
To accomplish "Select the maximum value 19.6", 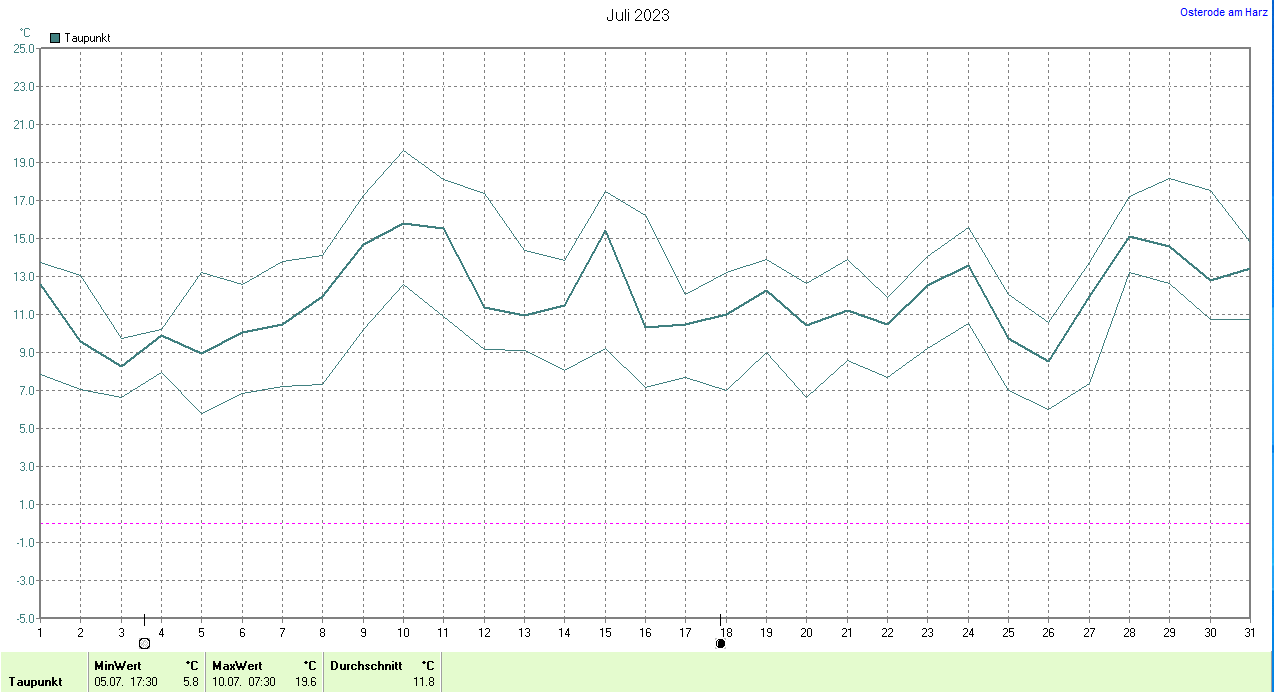I will [x=305, y=682].
